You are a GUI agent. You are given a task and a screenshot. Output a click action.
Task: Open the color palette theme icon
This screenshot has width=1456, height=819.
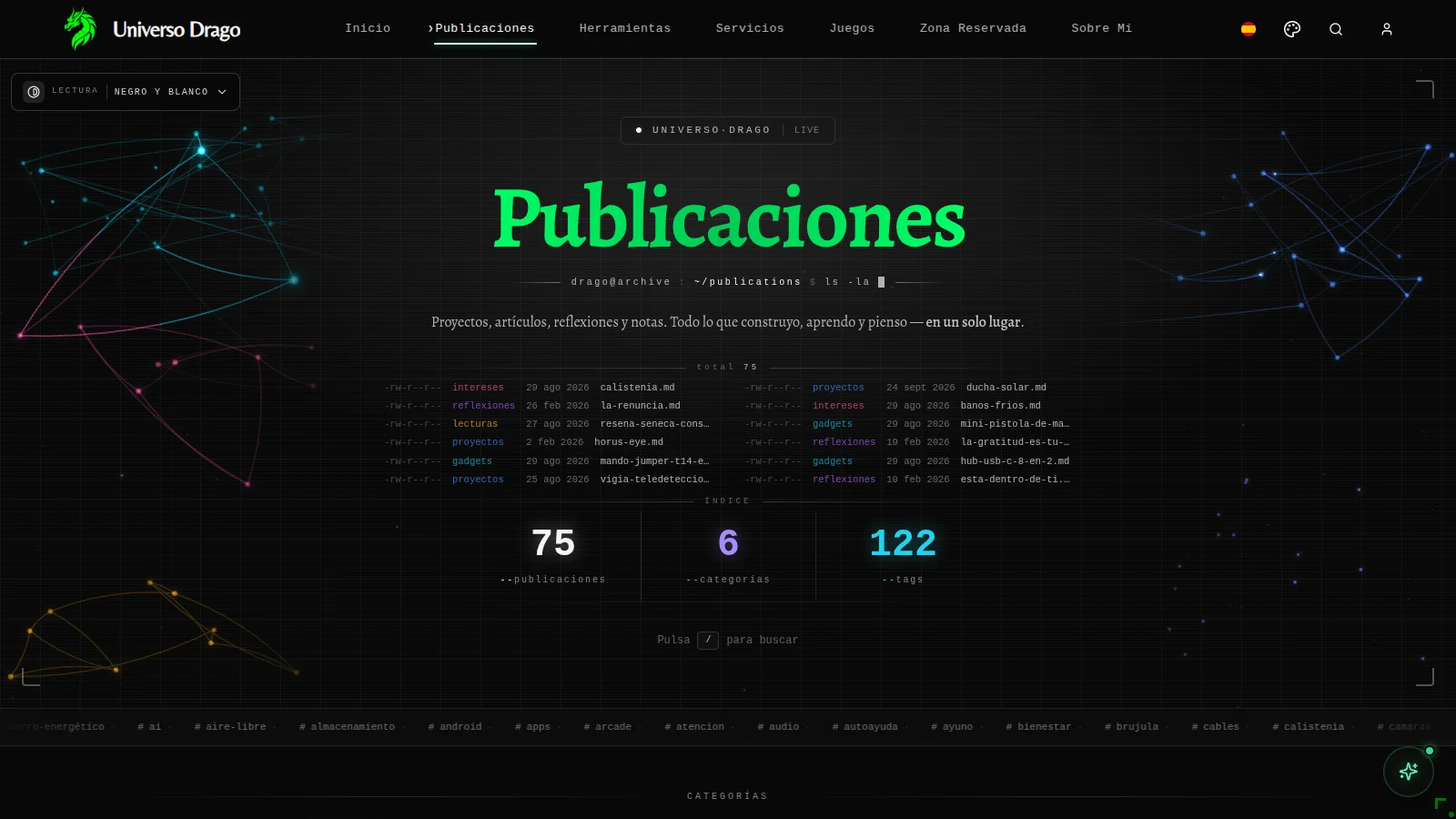tap(1292, 29)
